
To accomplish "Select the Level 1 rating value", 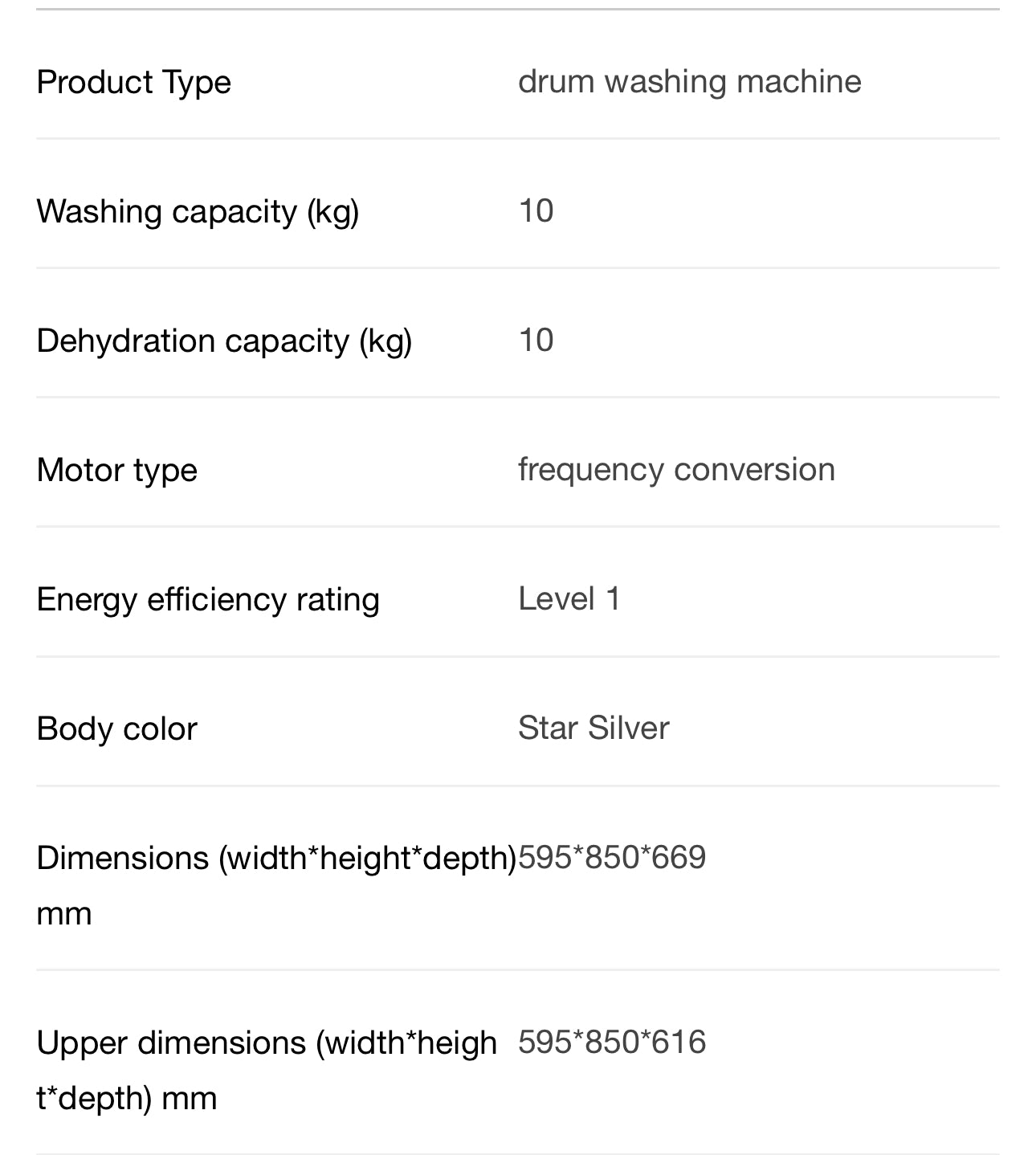I will [569, 598].
